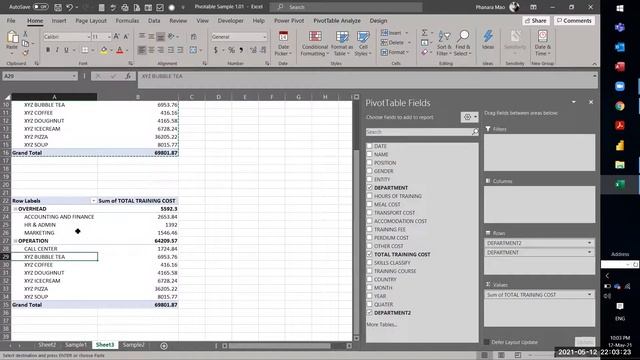Collapse the OVERHEAD group
640x360 pixels.
(15, 209)
